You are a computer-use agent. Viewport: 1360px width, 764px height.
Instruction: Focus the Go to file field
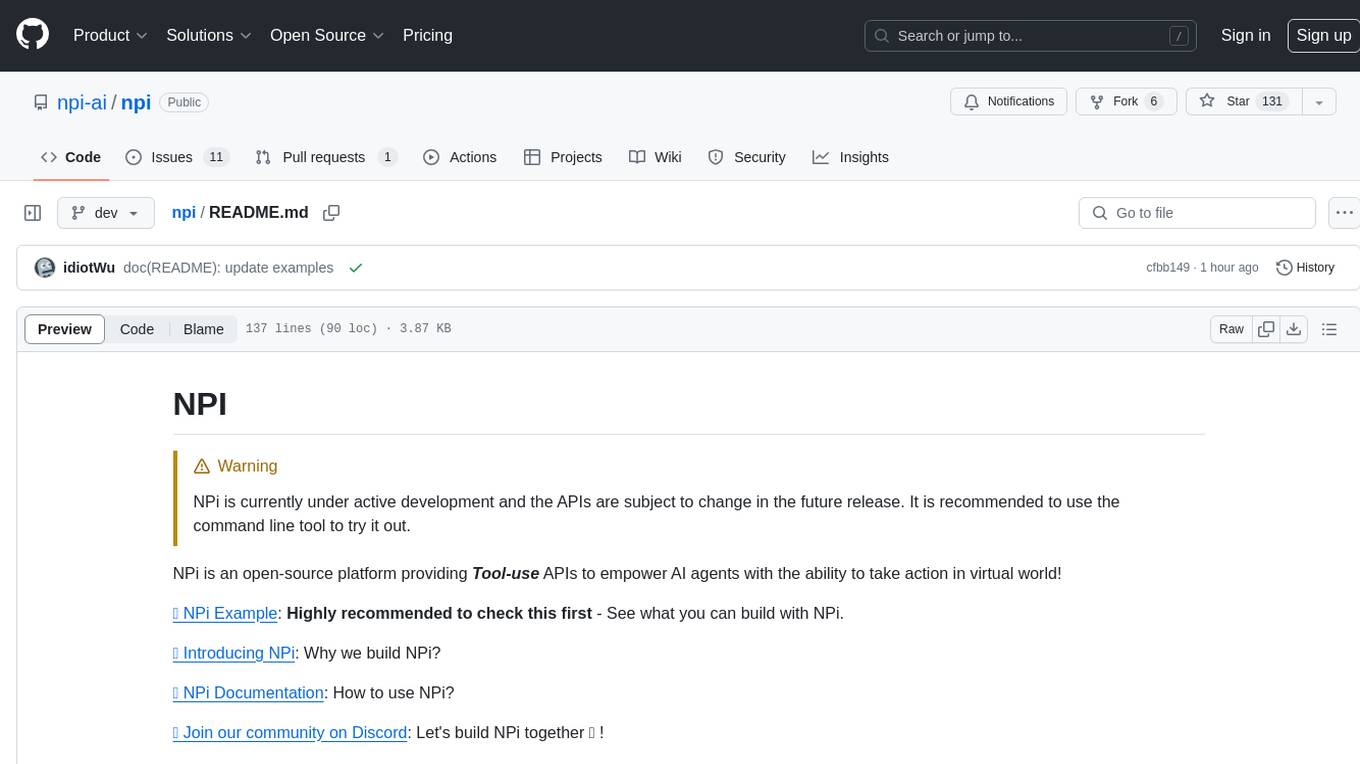1197,213
